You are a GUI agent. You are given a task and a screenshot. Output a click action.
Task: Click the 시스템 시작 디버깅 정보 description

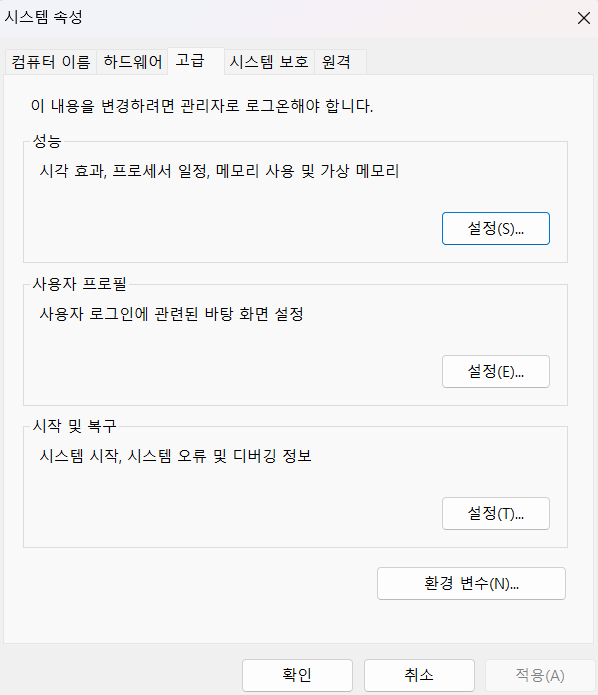click(x=176, y=456)
